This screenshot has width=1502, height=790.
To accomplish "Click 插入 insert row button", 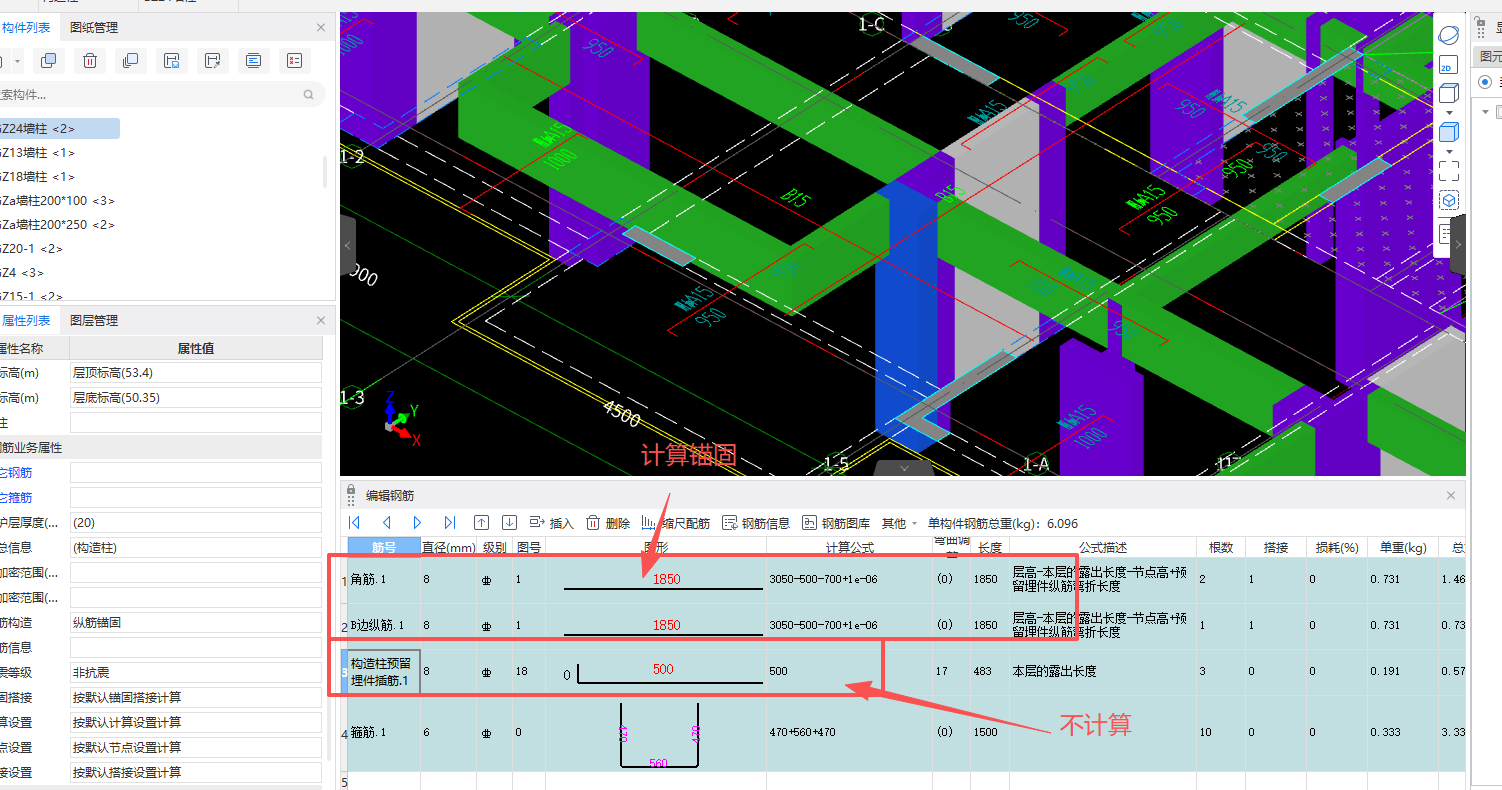I will 551,523.
